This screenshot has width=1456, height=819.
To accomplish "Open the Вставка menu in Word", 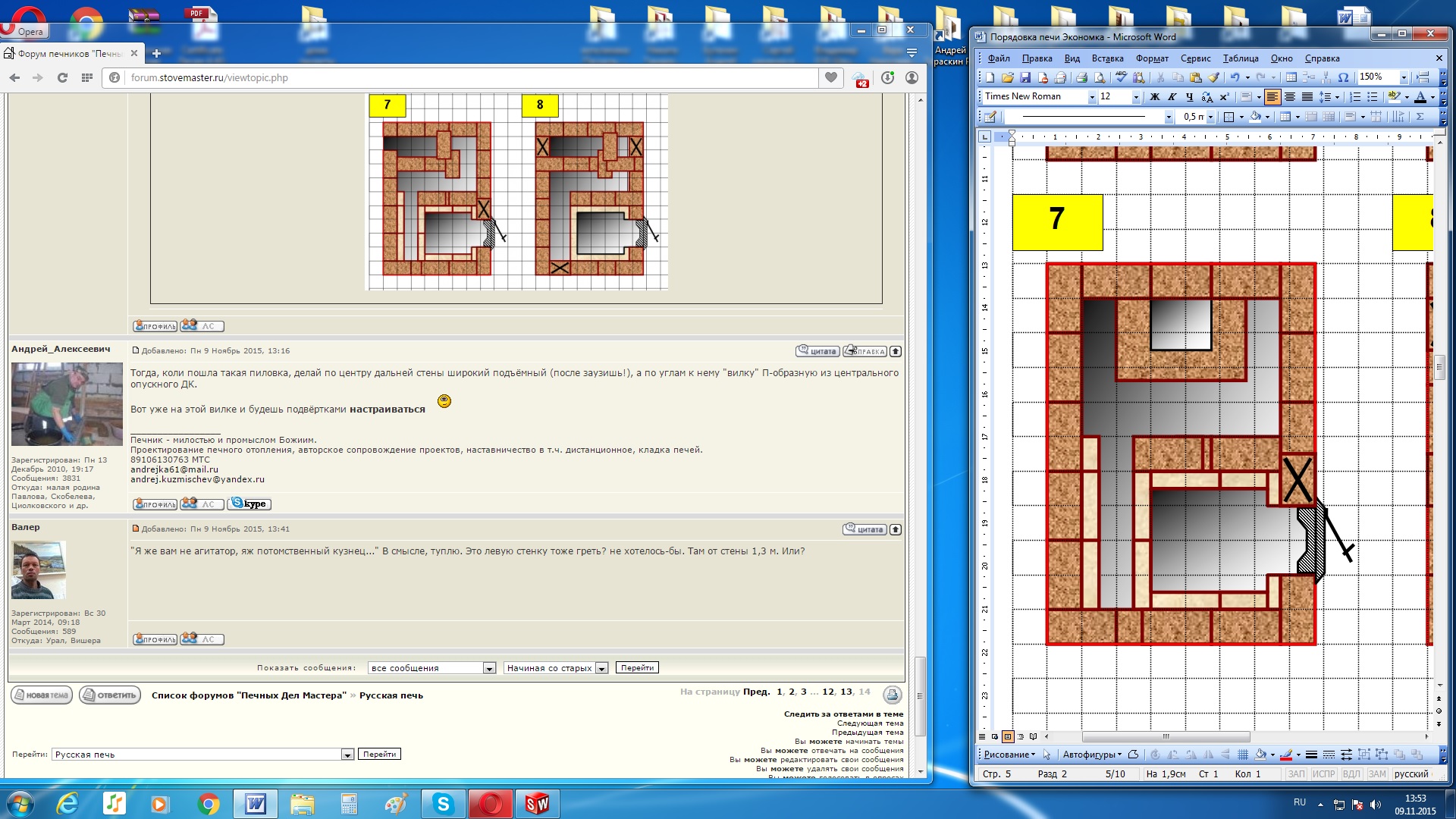I will point(1107,58).
